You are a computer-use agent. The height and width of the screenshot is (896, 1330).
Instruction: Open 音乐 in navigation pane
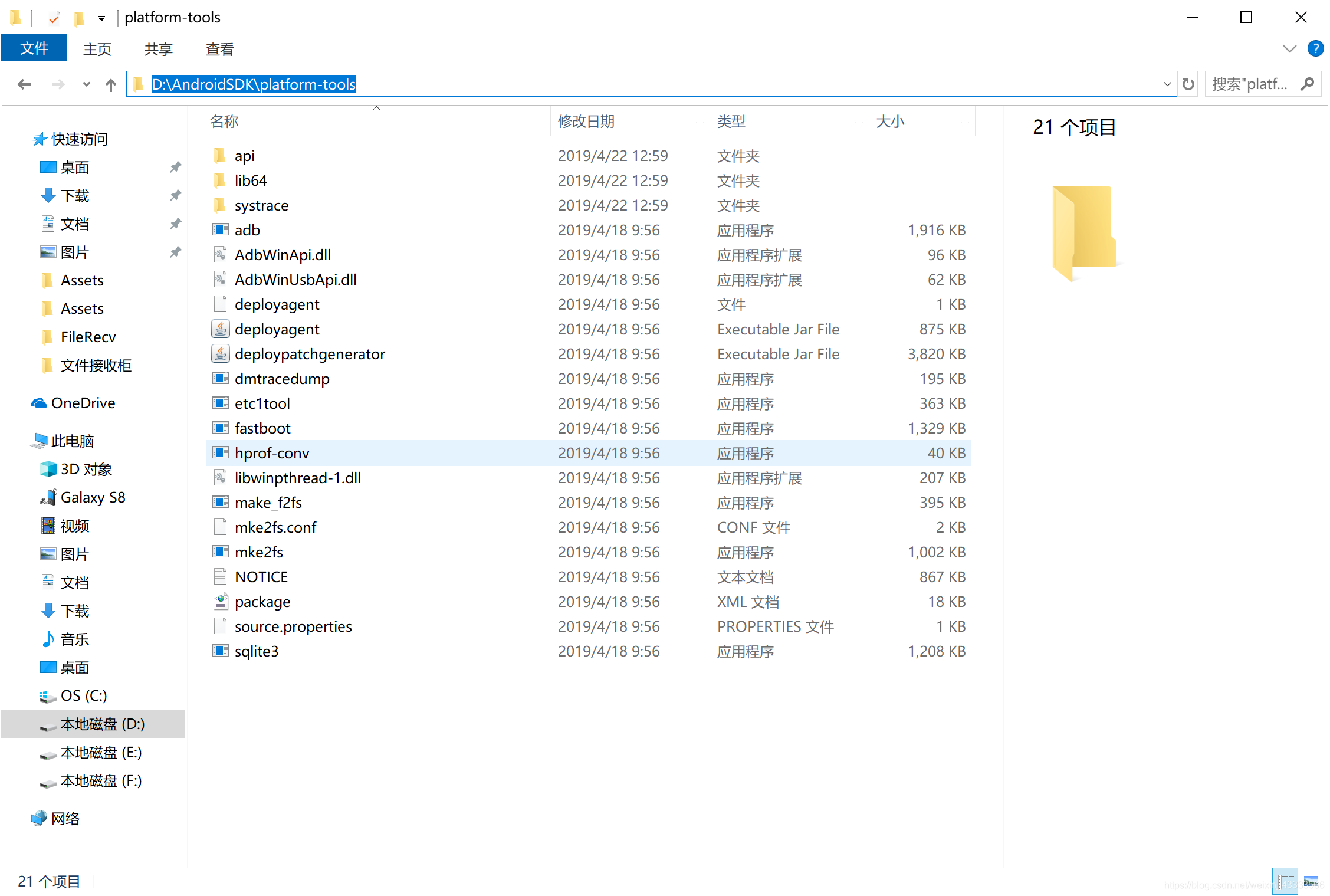(x=75, y=639)
